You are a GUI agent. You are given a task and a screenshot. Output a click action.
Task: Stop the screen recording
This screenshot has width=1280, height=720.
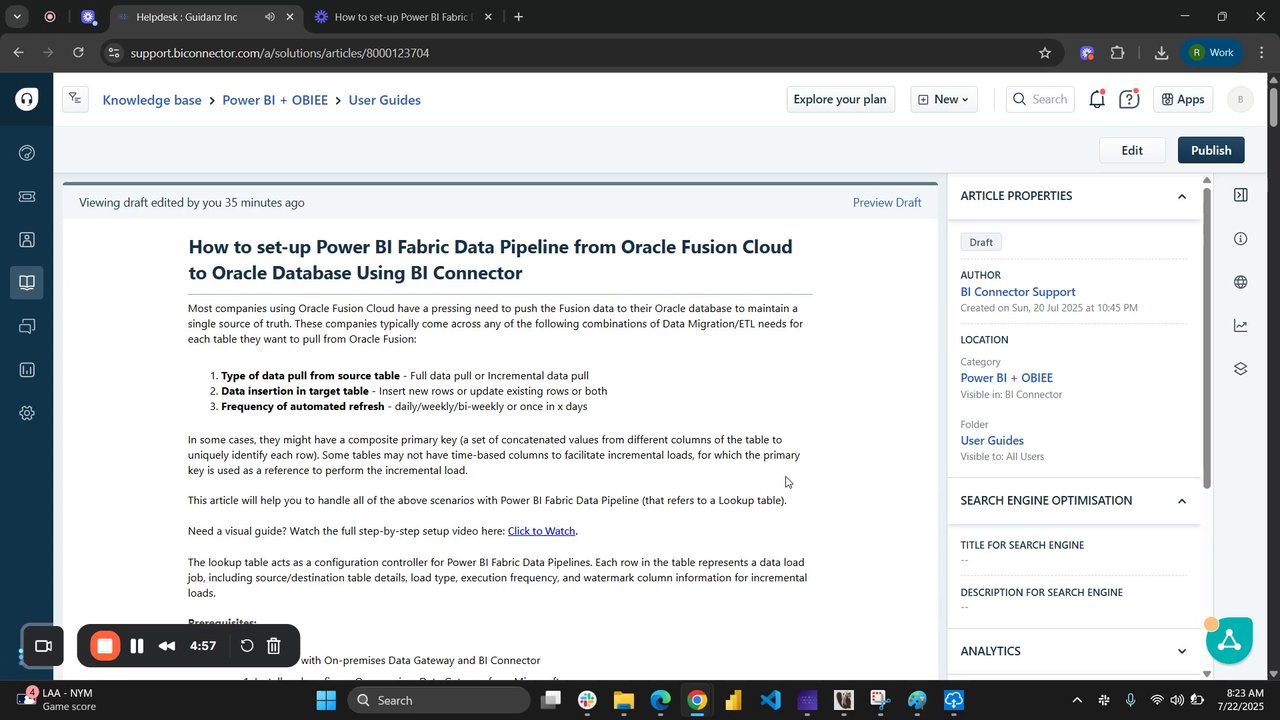click(x=104, y=646)
